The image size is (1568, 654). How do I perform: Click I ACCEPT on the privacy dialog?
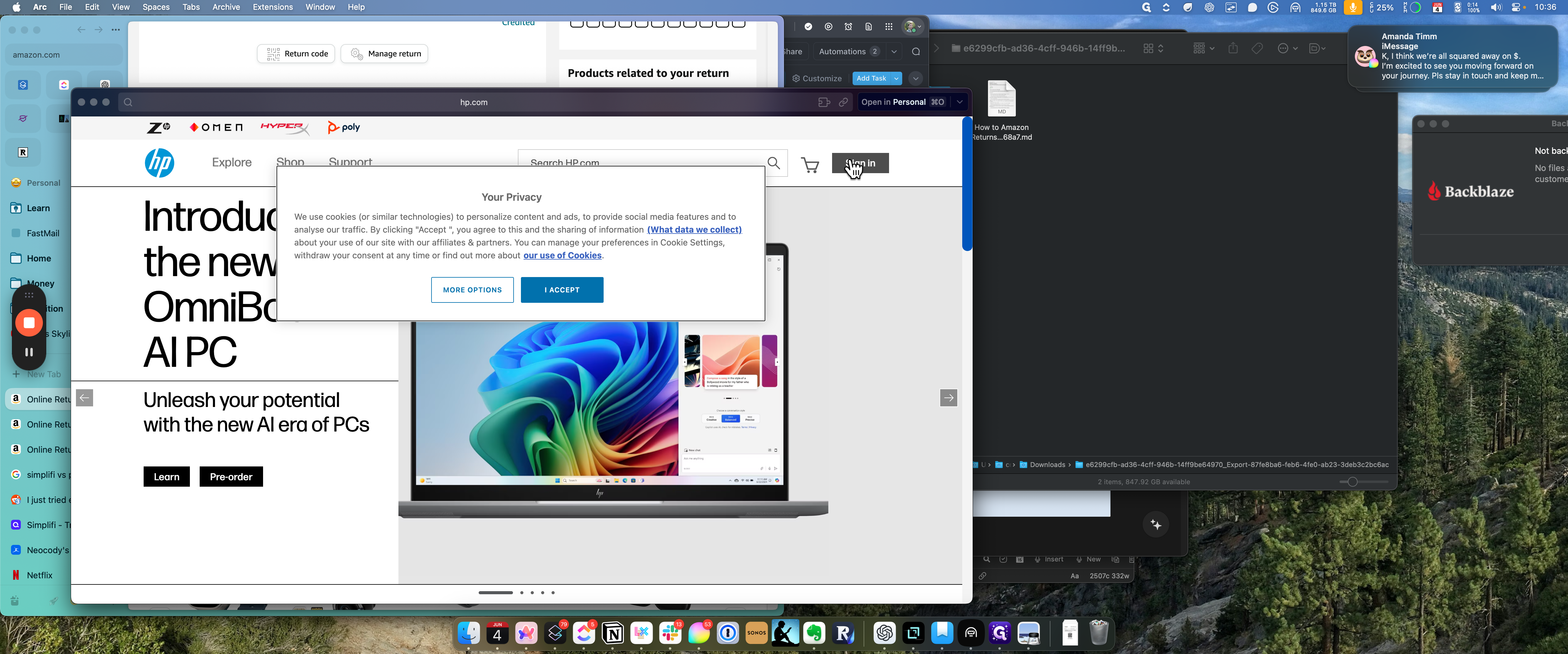(x=562, y=290)
